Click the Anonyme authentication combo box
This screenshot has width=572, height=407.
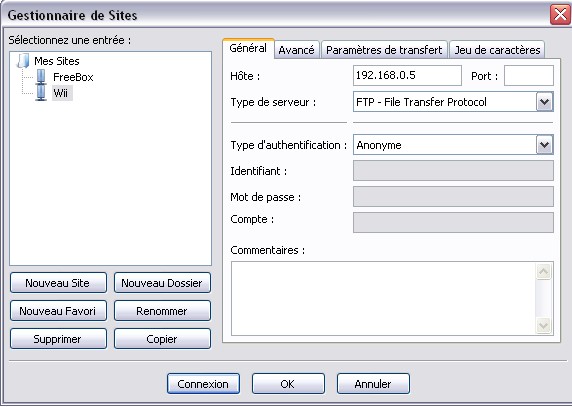[x=453, y=145]
